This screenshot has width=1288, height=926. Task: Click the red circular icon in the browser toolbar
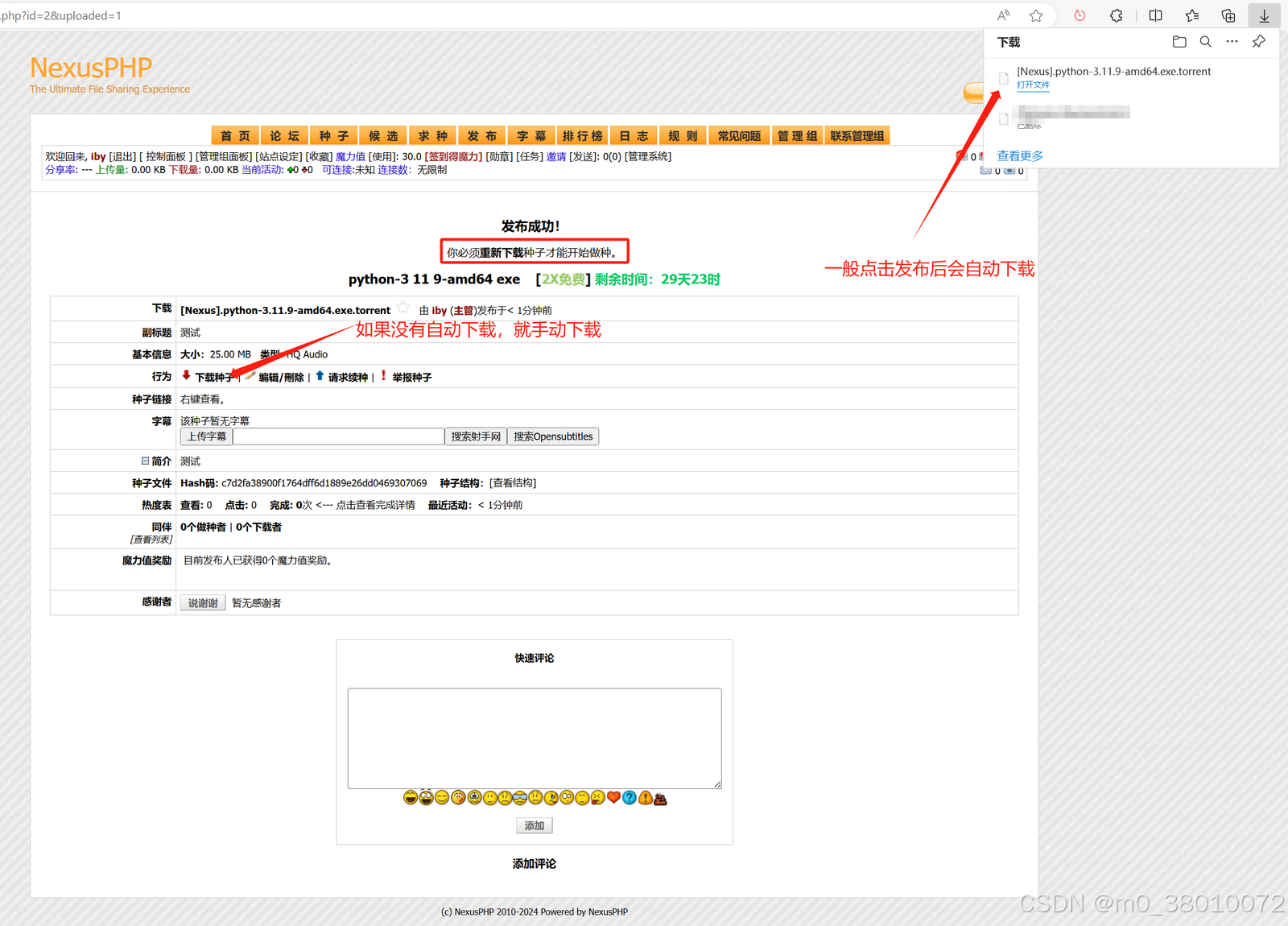tap(1080, 15)
